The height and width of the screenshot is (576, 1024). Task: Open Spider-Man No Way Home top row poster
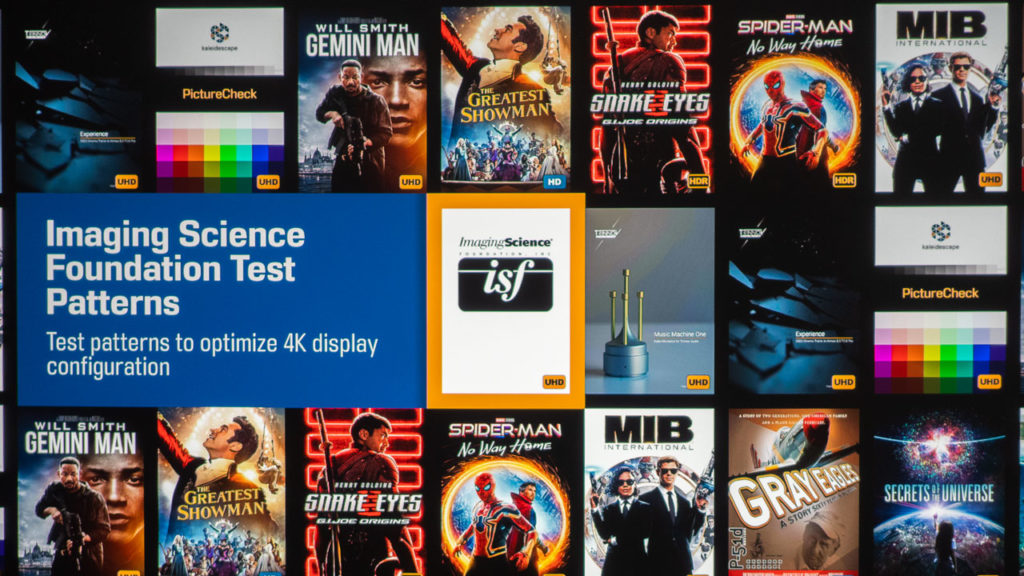coord(794,99)
